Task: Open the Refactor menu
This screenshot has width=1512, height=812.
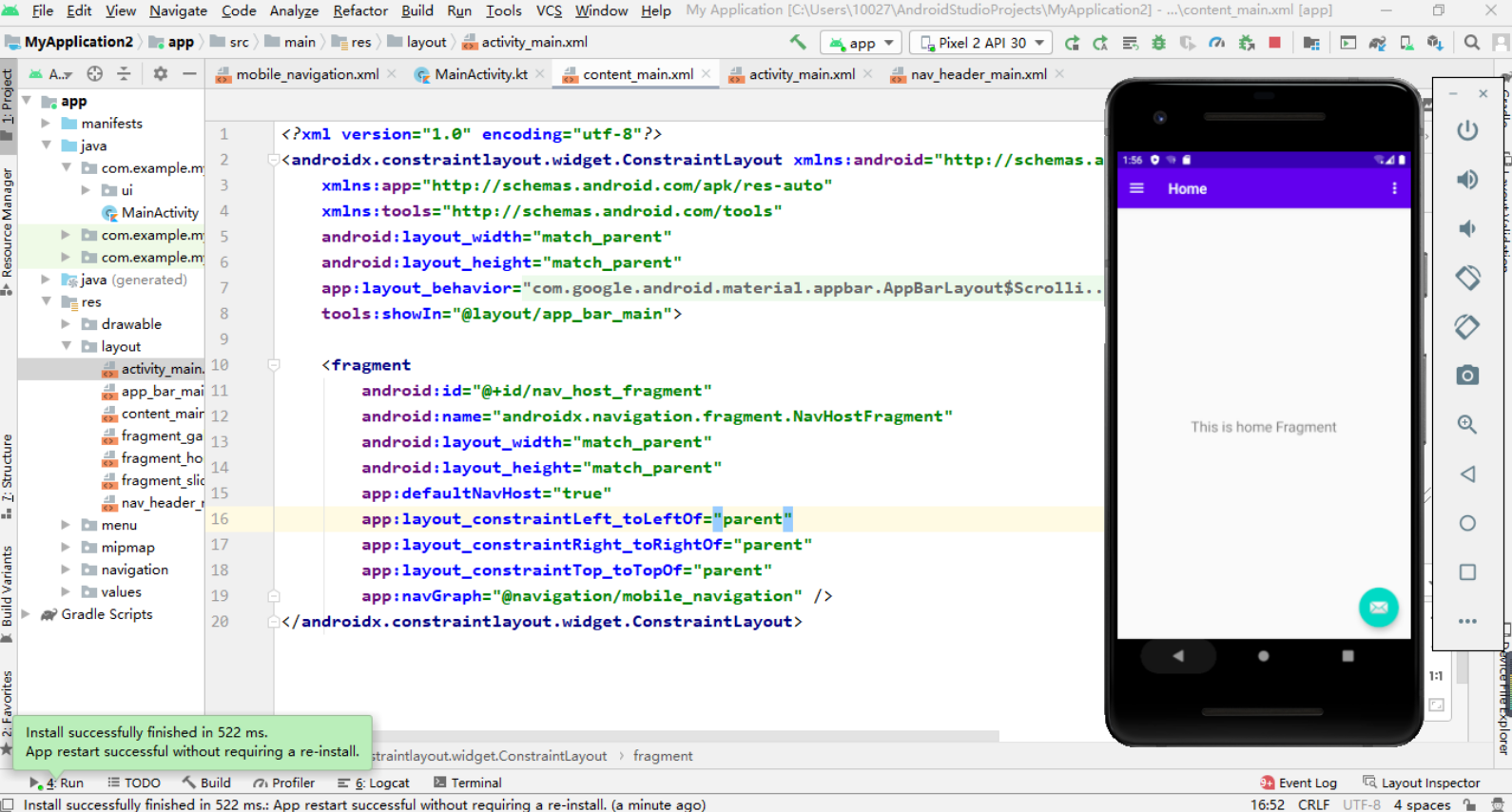Action: pos(360,10)
